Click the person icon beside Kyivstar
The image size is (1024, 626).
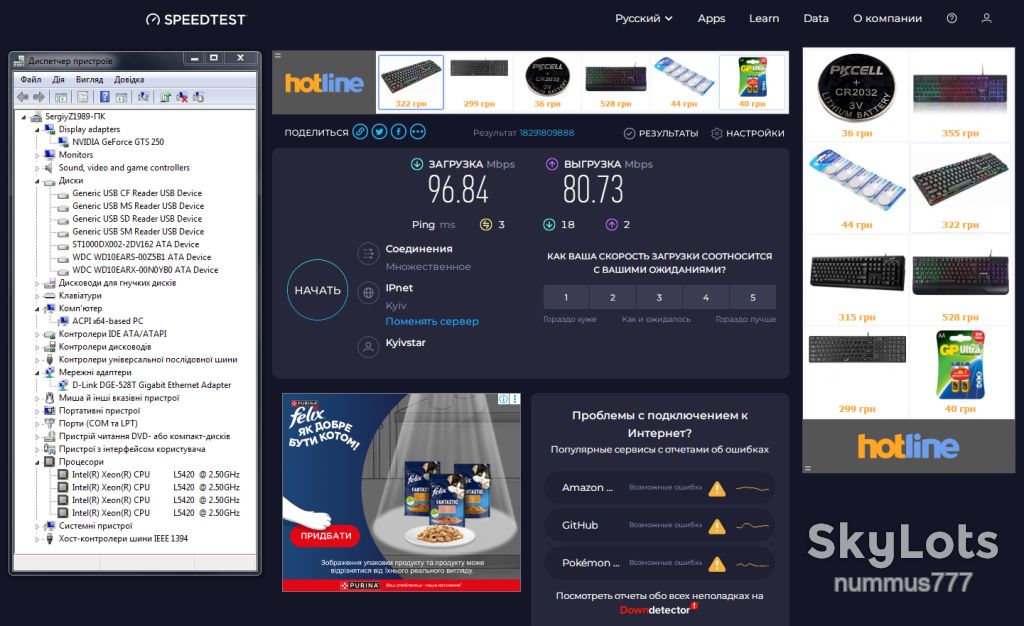click(368, 347)
